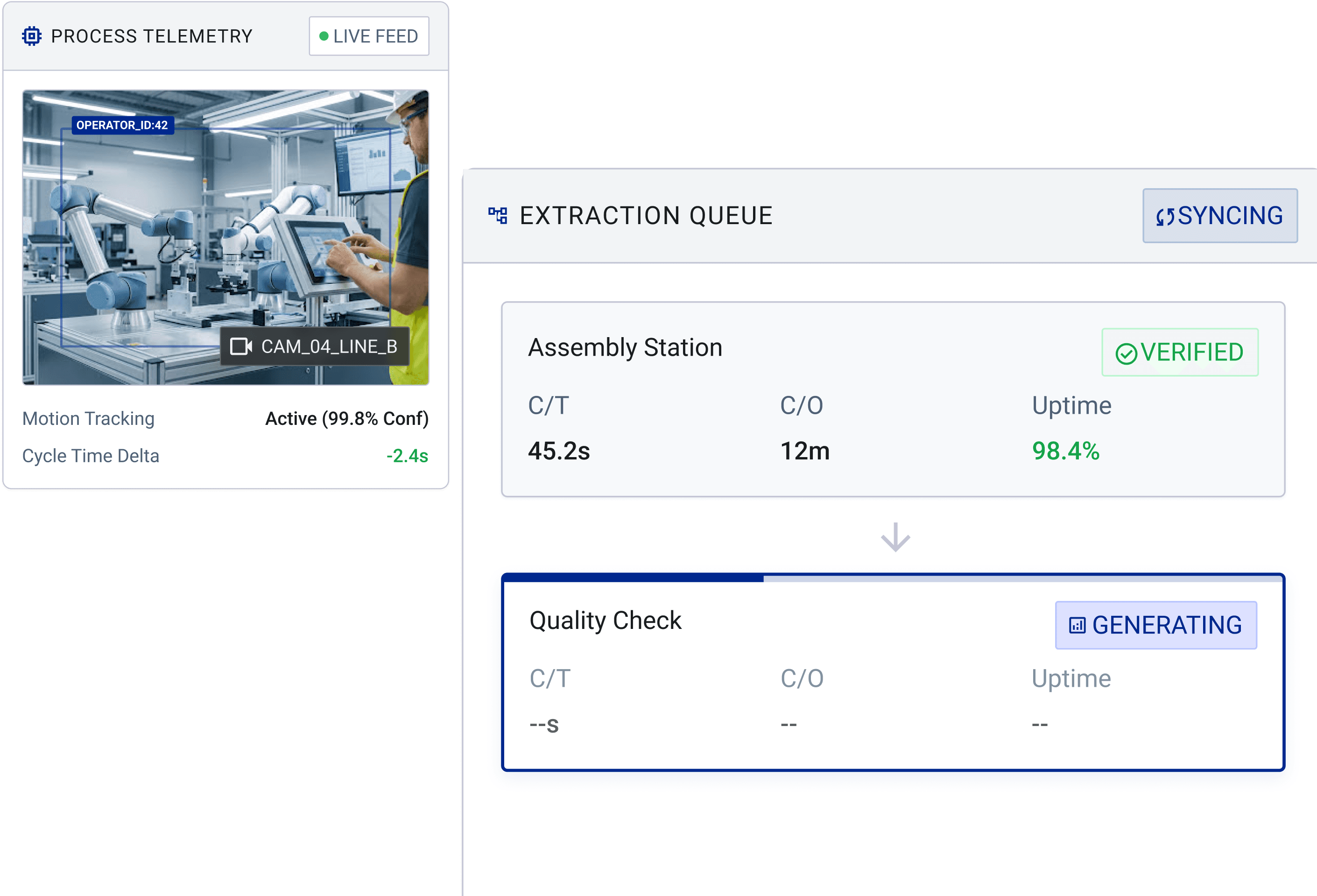Open the factory camera feed thumbnail
This screenshot has width=1317, height=896.
pyautogui.click(x=225, y=238)
